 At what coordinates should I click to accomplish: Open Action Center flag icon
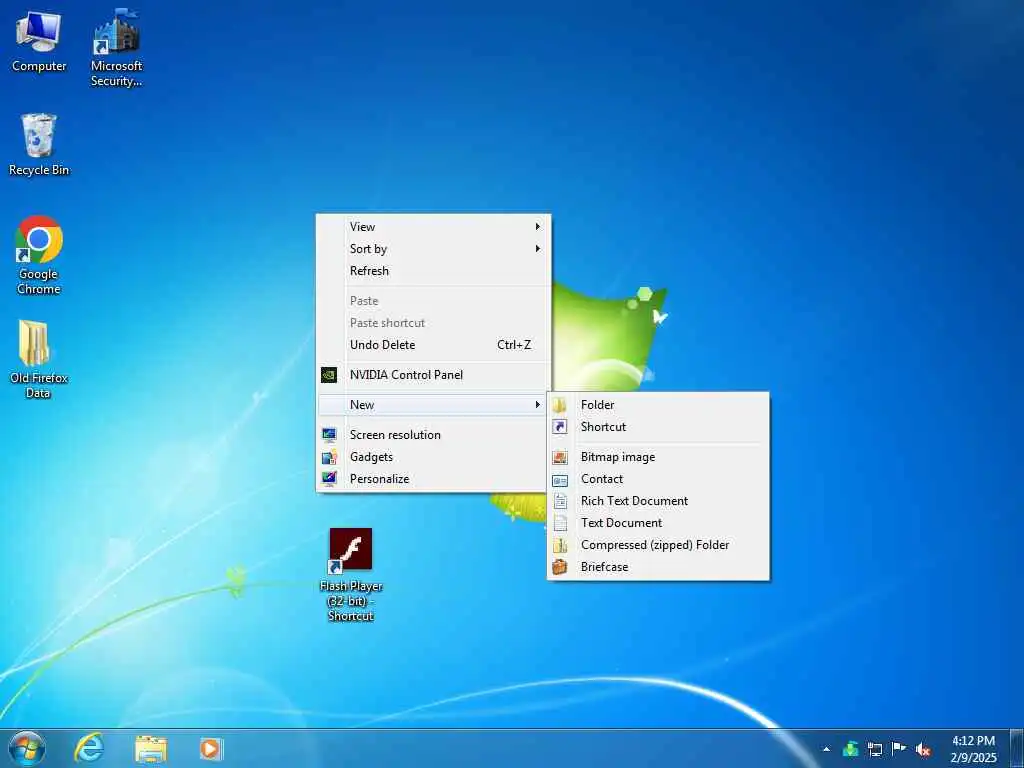[899, 749]
